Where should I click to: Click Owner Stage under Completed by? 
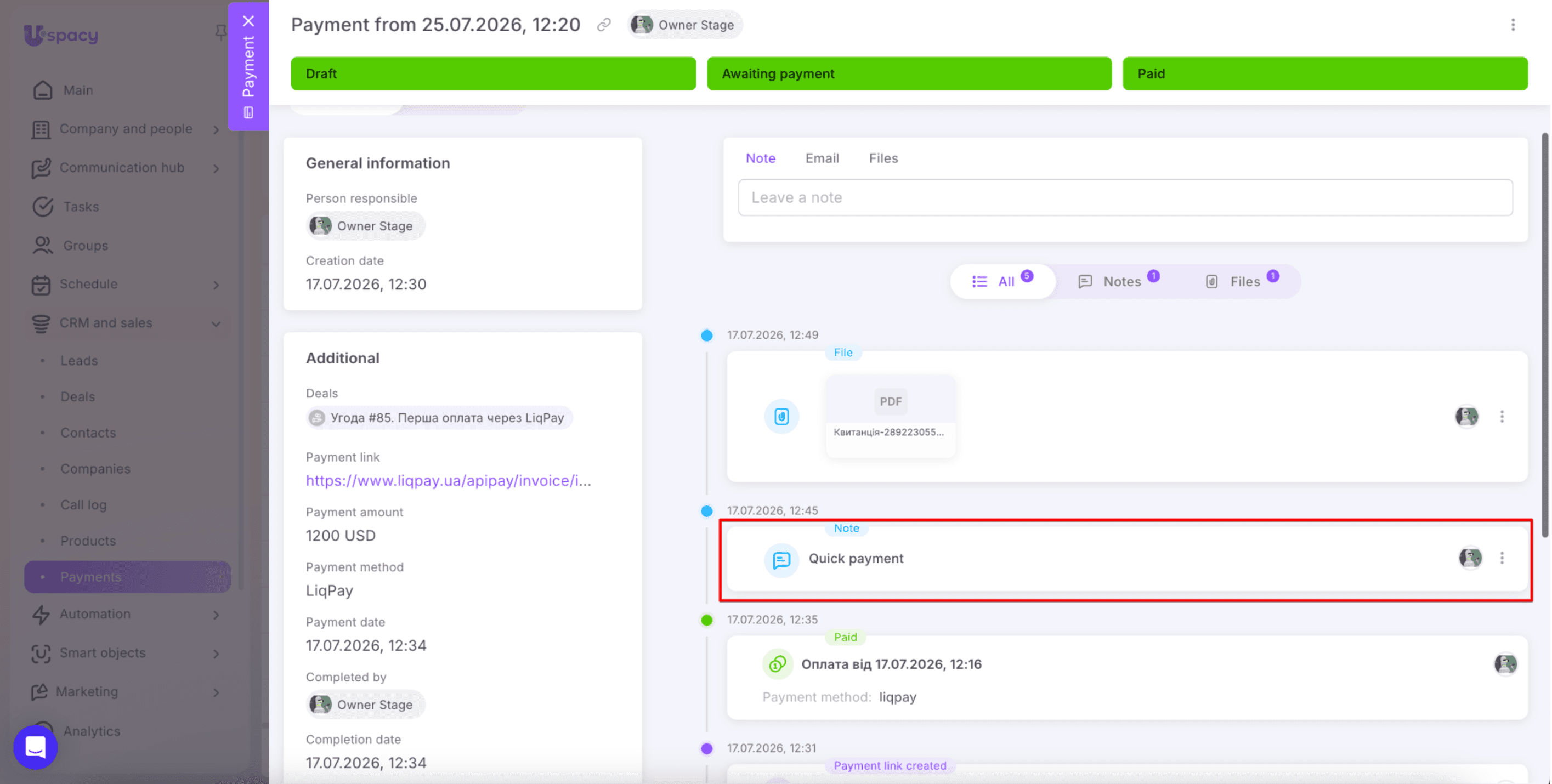tap(365, 704)
